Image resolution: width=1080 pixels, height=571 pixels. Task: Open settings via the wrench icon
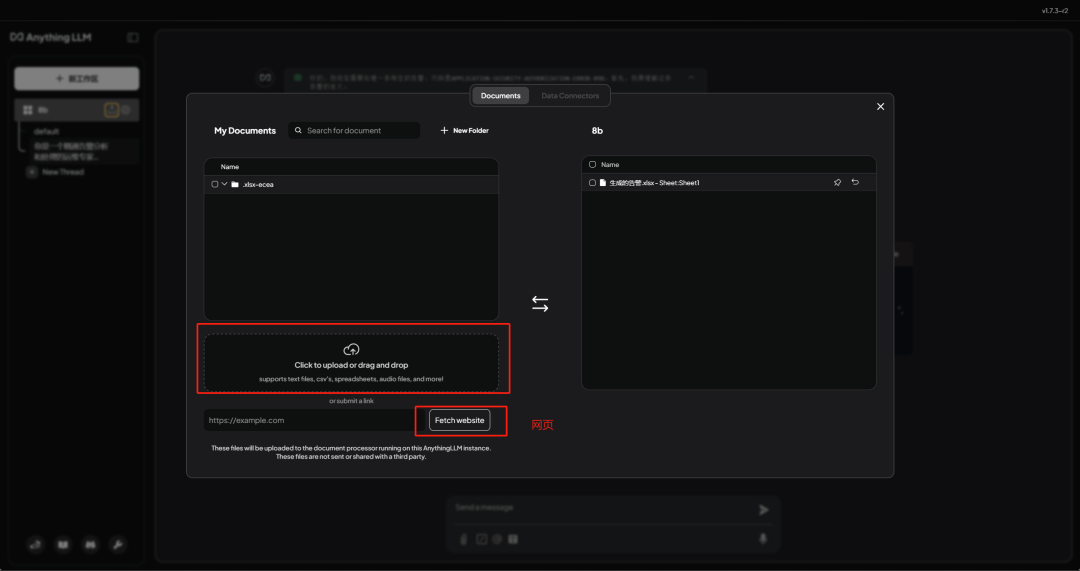tap(117, 545)
